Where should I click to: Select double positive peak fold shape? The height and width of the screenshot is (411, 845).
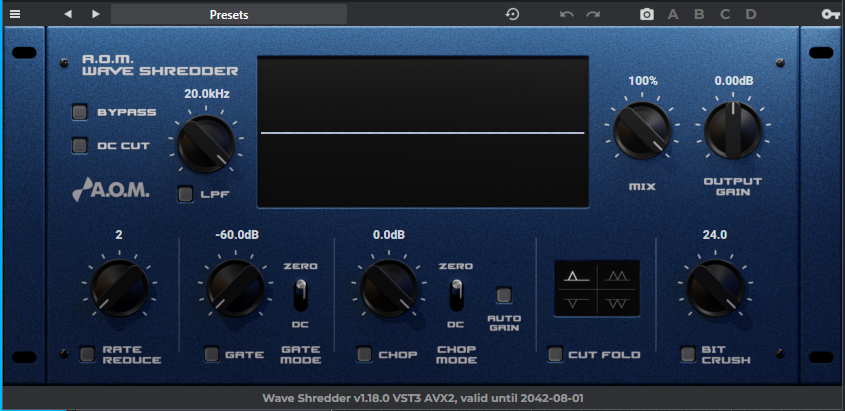pyautogui.click(x=618, y=276)
